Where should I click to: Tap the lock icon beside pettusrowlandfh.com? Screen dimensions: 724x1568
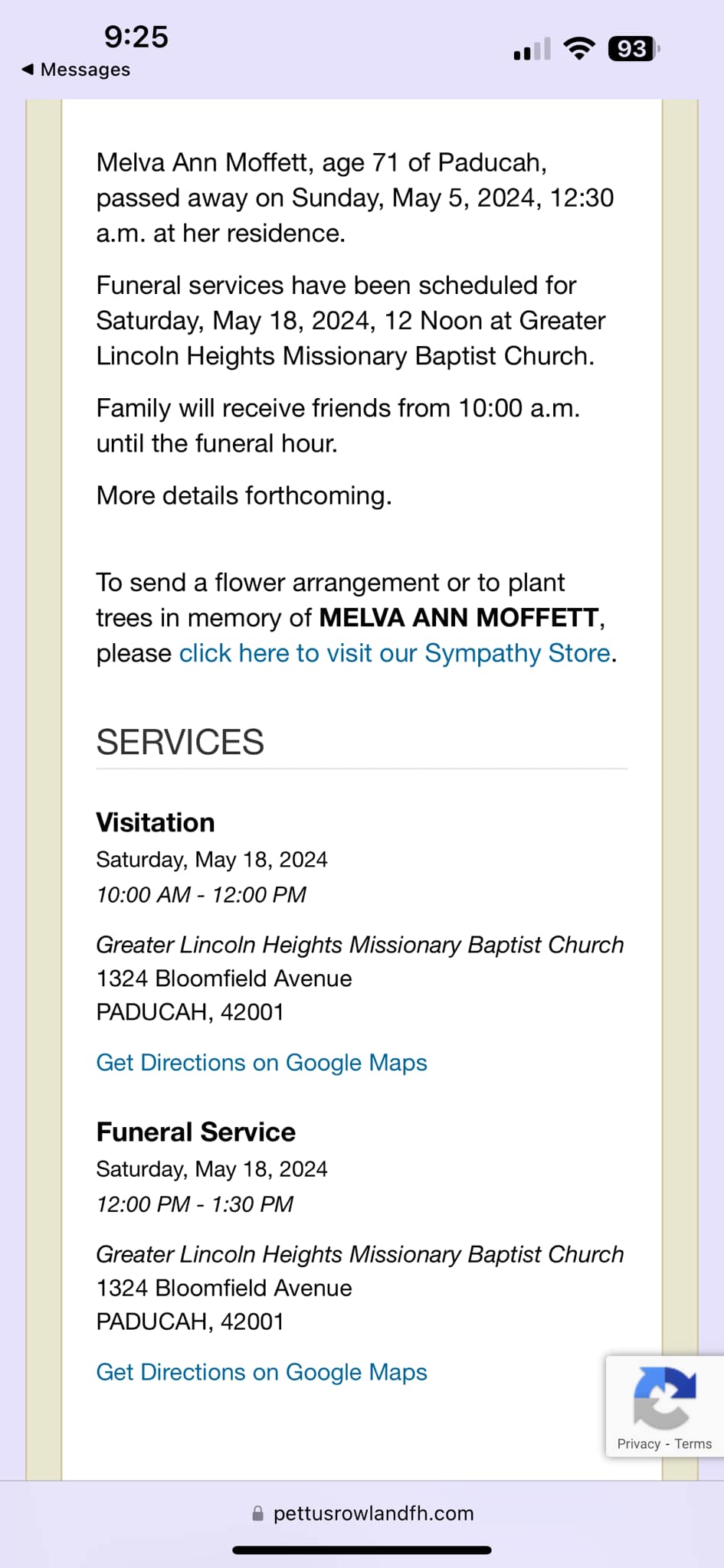pos(258,1514)
